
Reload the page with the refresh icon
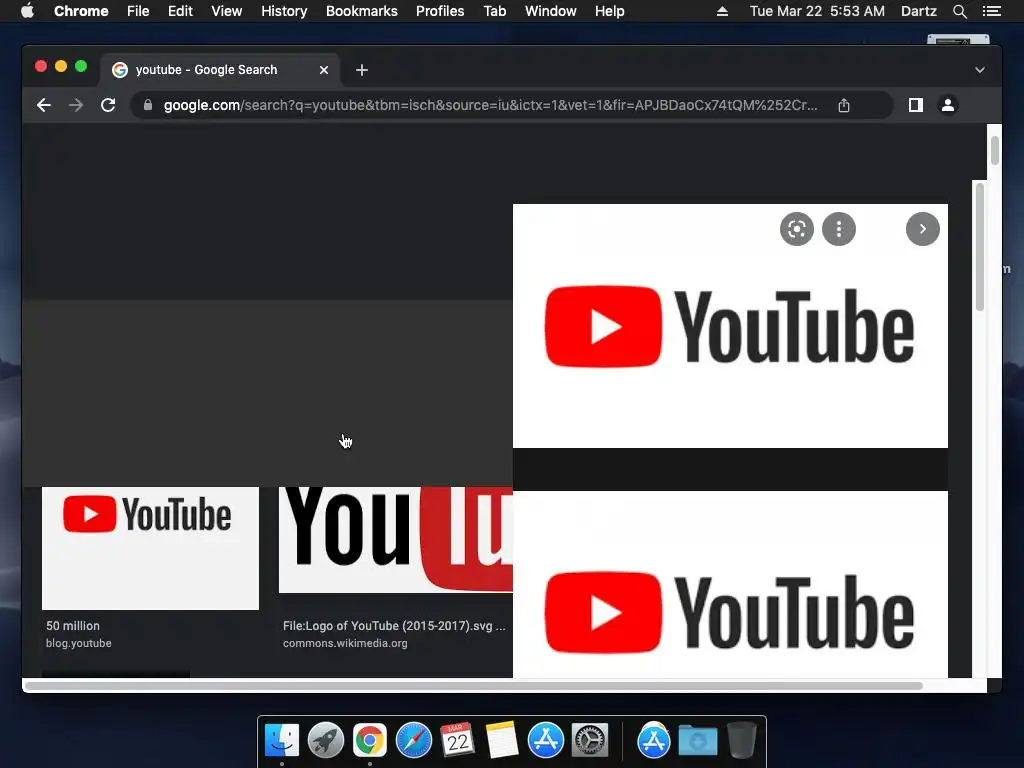coord(108,105)
